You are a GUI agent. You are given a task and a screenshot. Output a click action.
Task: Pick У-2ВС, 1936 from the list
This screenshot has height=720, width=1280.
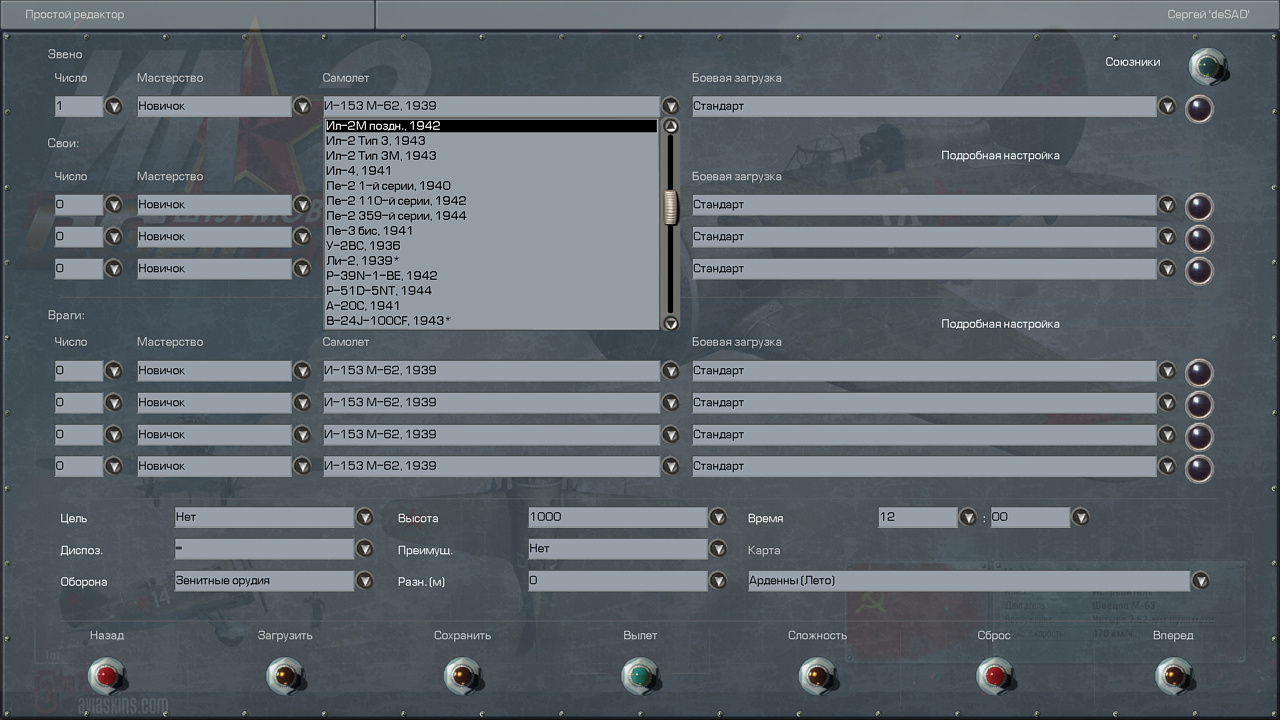point(491,246)
